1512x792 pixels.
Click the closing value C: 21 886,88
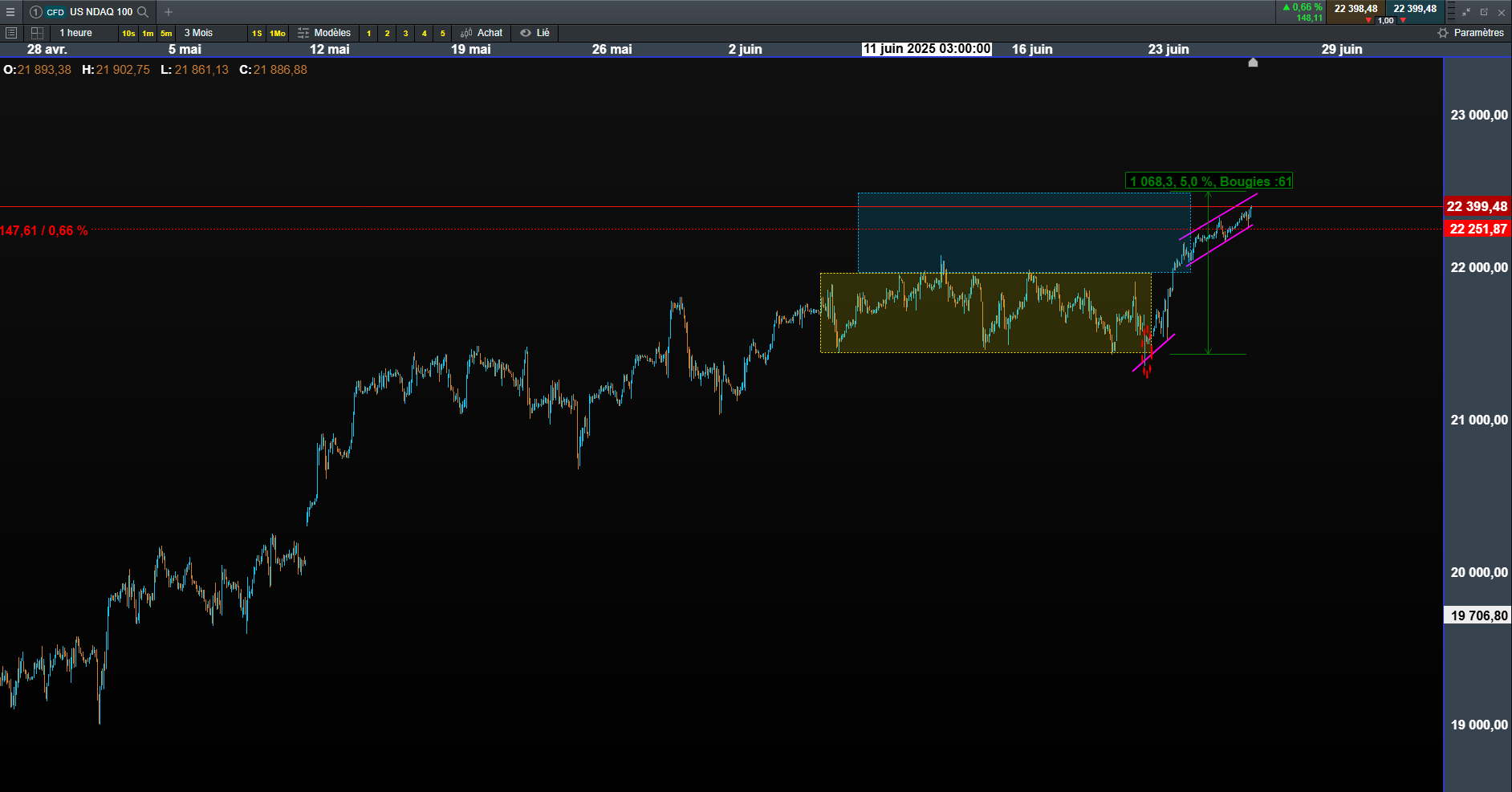coord(273,70)
